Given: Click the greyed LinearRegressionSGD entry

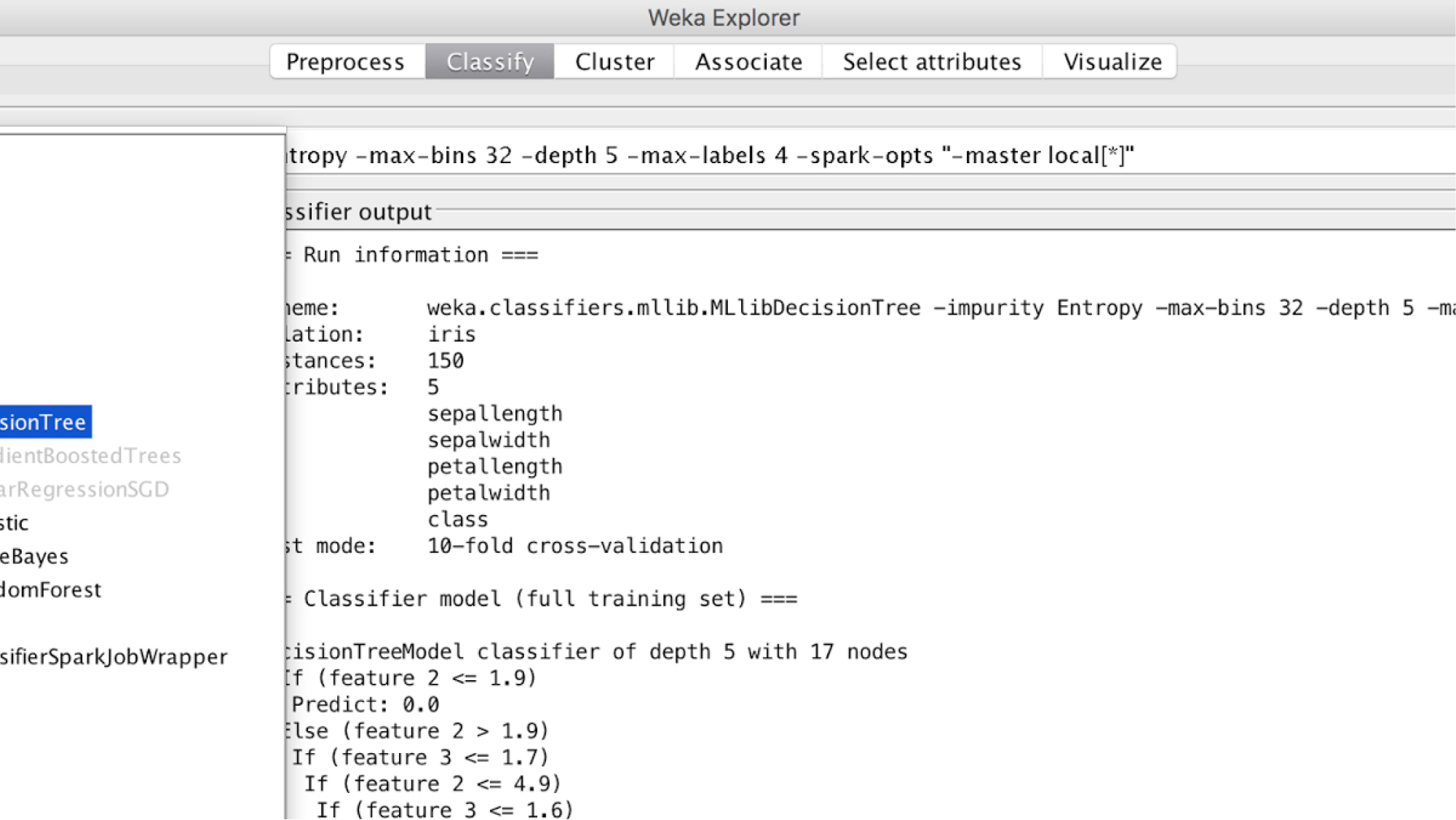Looking at the screenshot, I should [84, 489].
